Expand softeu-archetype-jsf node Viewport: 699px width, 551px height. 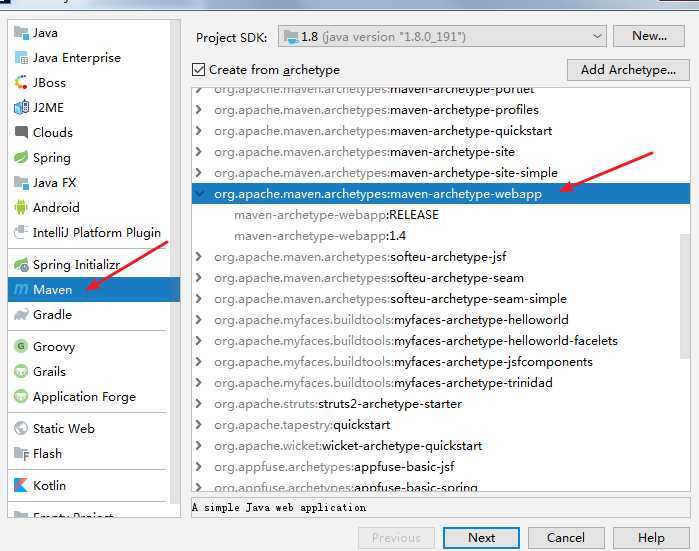point(199,257)
